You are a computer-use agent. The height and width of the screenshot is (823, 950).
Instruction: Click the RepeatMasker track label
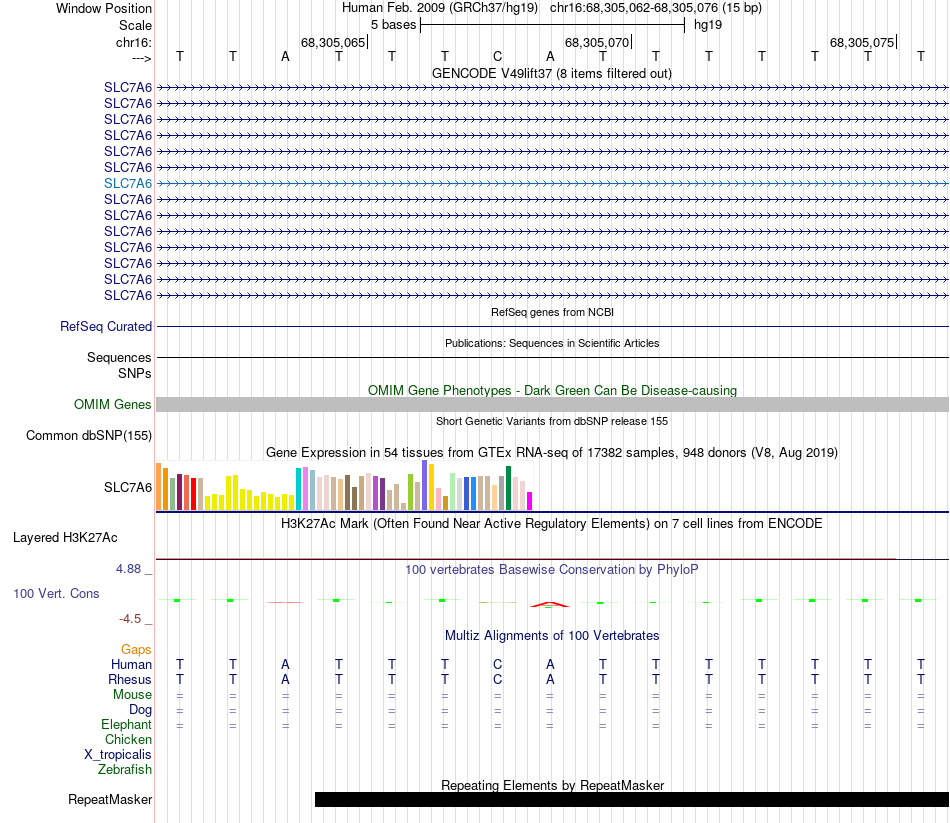pyautogui.click(x=110, y=799)
